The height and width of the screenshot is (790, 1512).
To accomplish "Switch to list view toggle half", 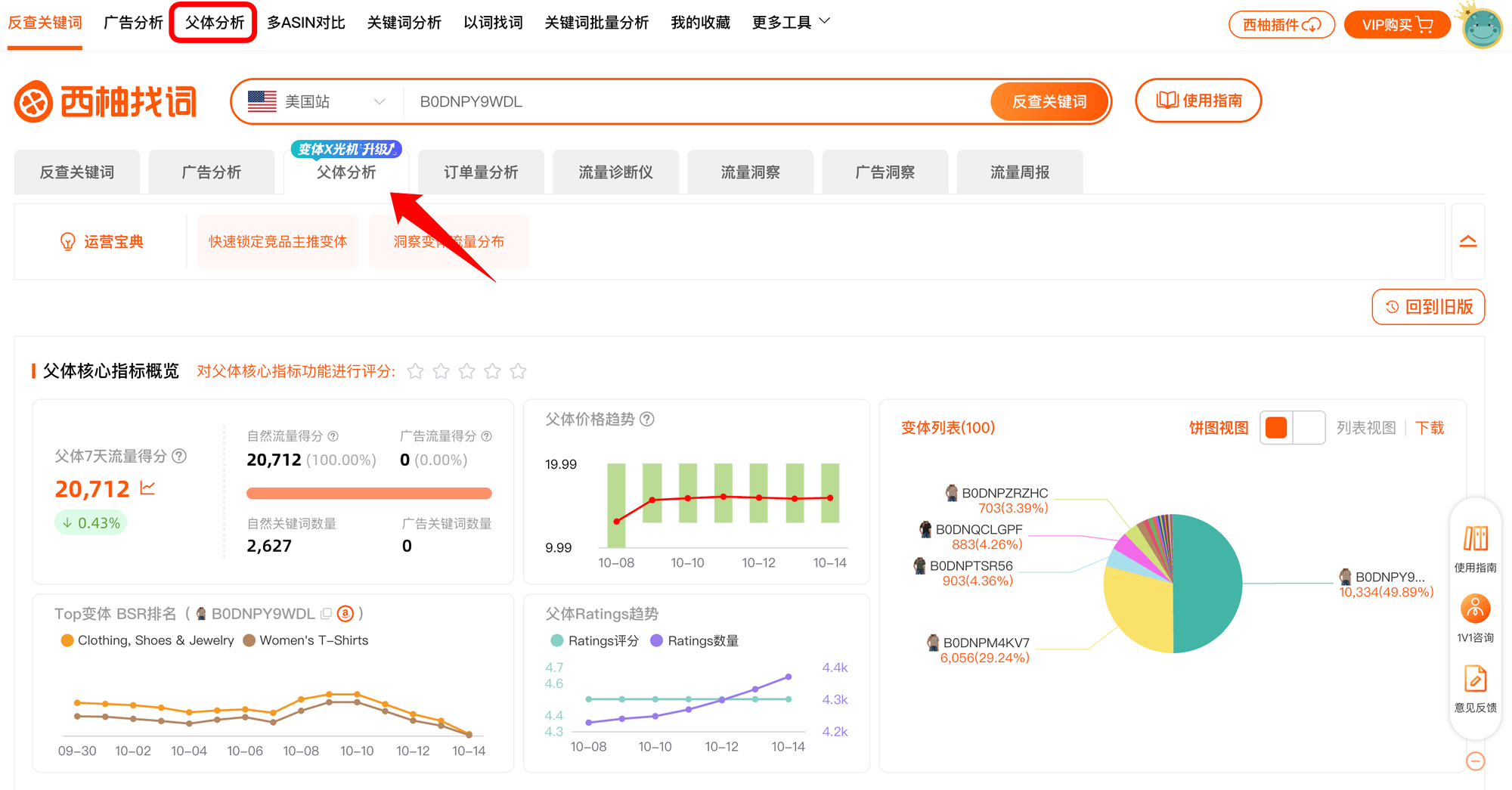I will 1309,428.
